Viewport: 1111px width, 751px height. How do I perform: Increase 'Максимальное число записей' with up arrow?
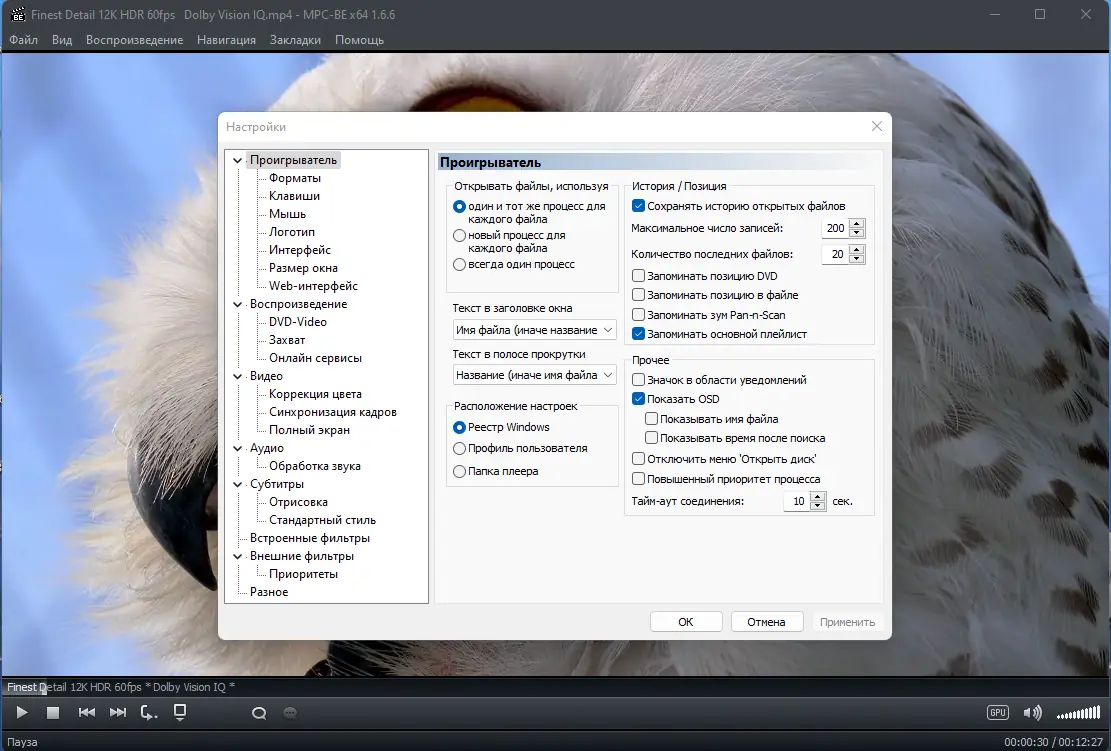[857, 224]
